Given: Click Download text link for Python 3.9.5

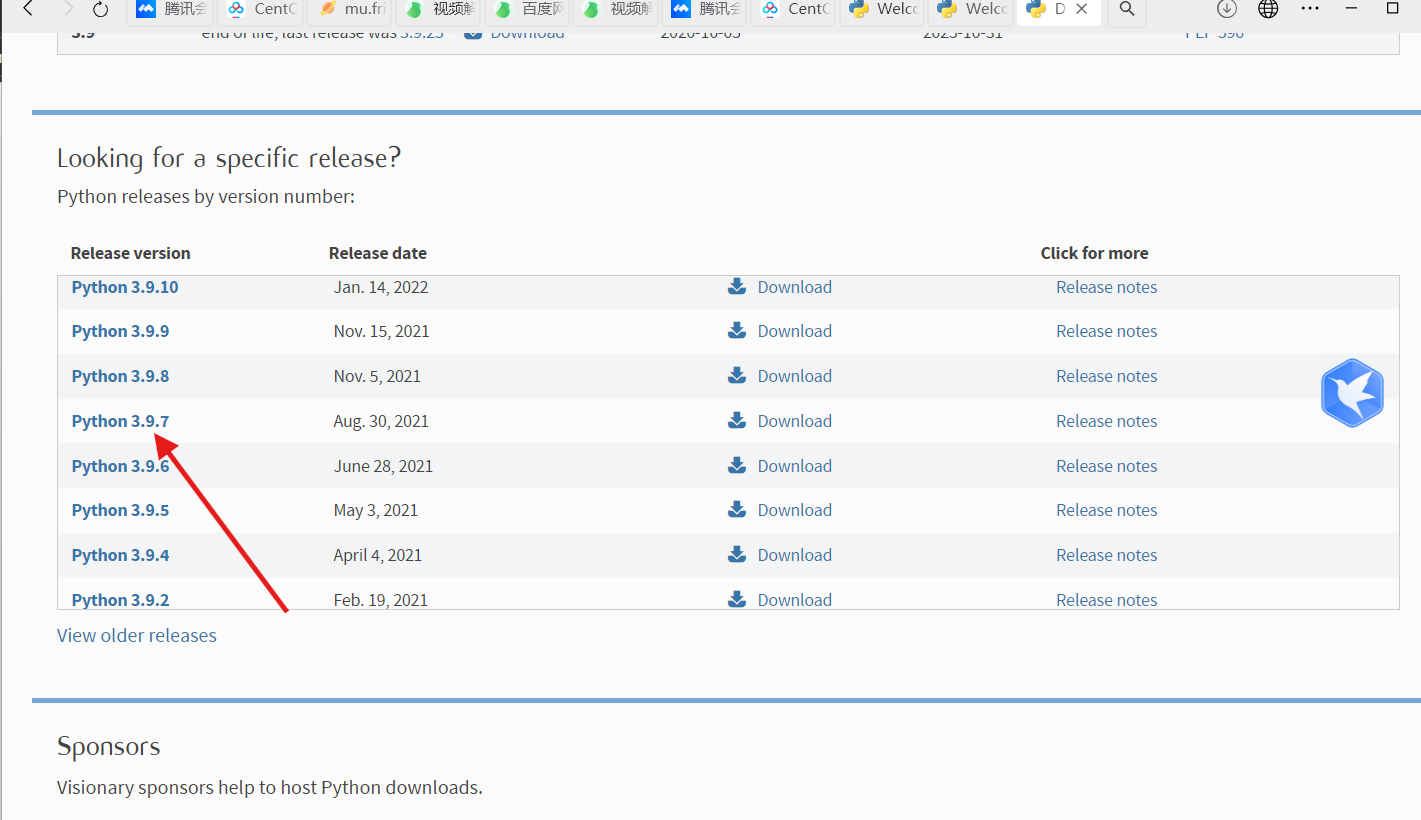Looking at the screenshot, I should pos(795,510).
